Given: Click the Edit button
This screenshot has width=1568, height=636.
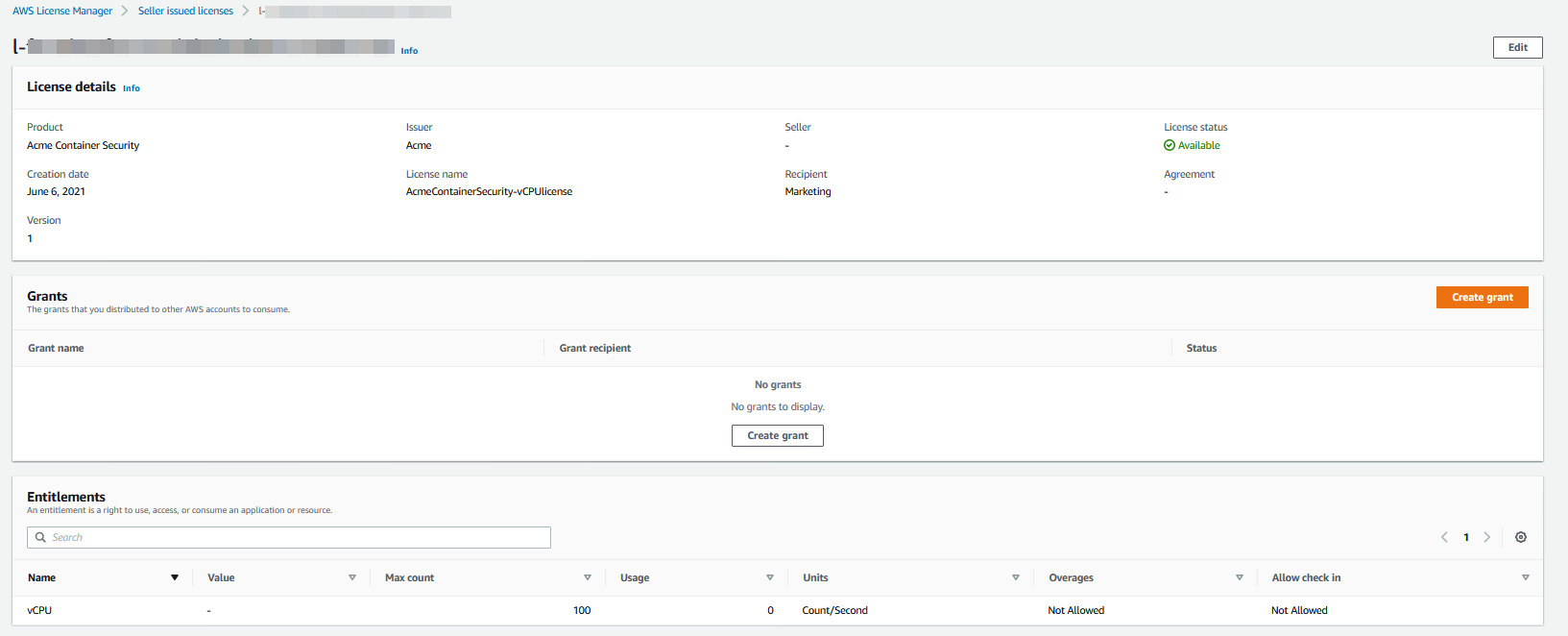Looking at the screenshot, I should (x=1517, y=47).
